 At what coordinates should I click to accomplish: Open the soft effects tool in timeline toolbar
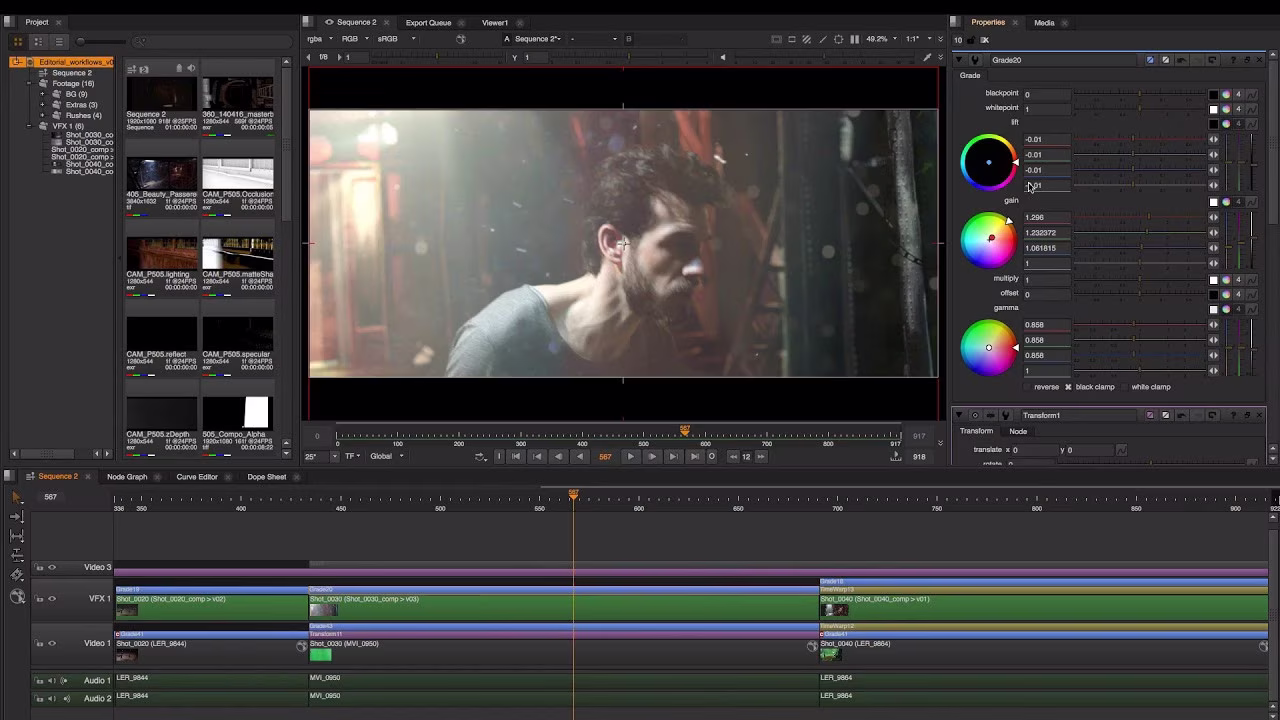point(17,596)
